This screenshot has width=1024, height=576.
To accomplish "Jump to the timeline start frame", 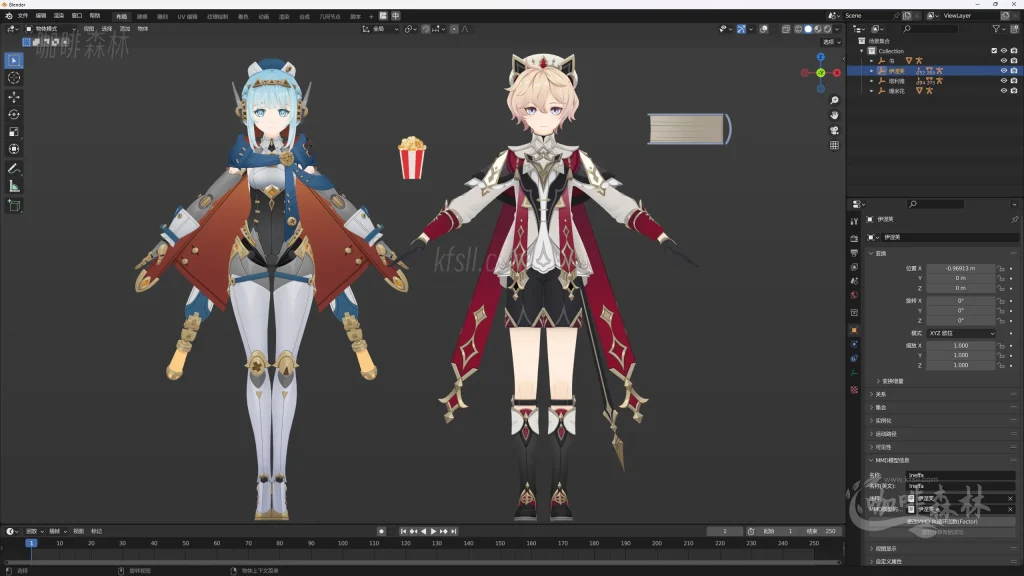I will click(x=404, y=532).
